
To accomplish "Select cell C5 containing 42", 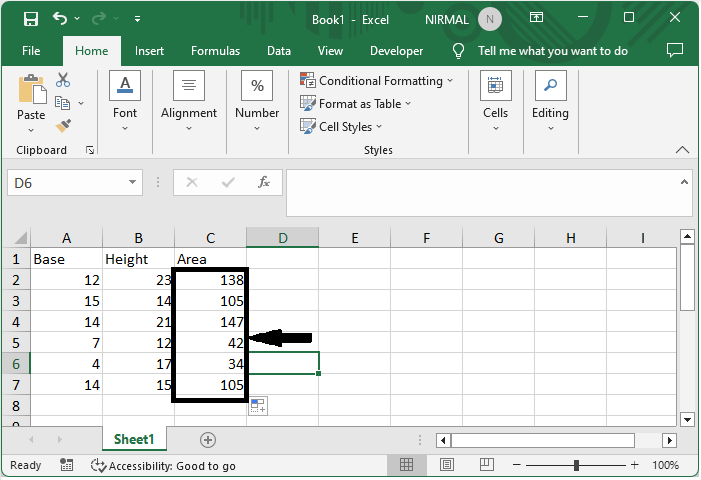I will pyautogui.click(x=211, y=340).
